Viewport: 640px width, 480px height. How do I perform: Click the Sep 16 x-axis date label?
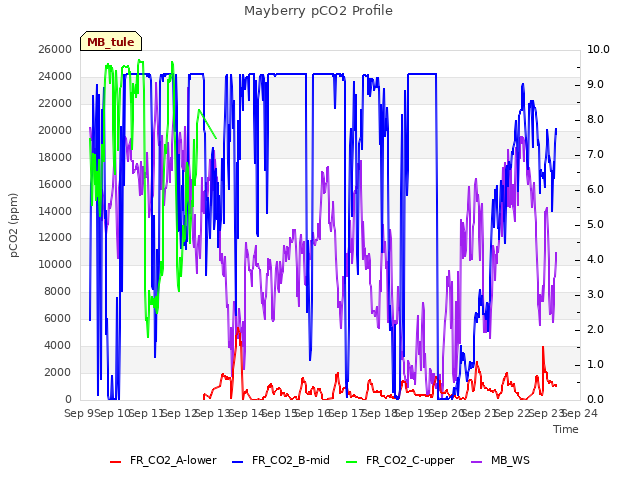313,413
